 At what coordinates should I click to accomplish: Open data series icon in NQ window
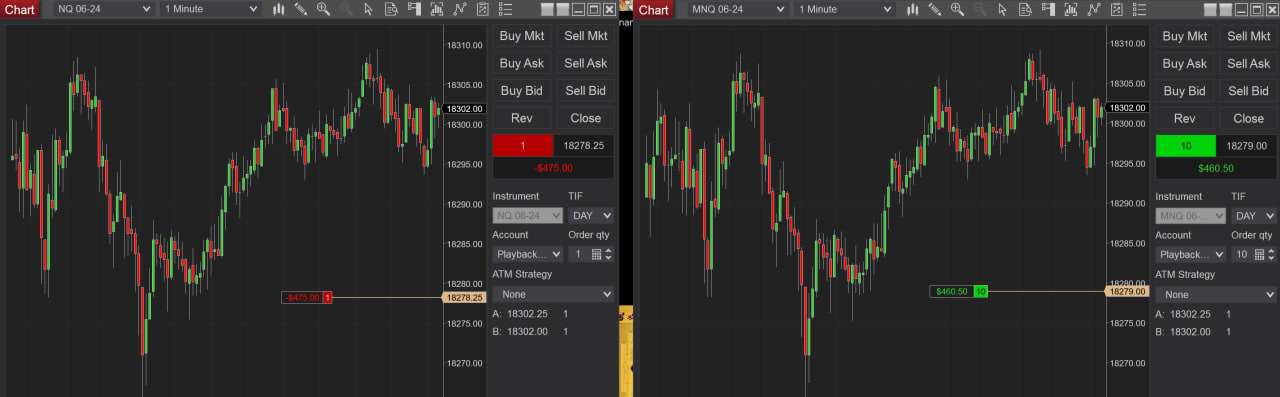coord(437,9)
